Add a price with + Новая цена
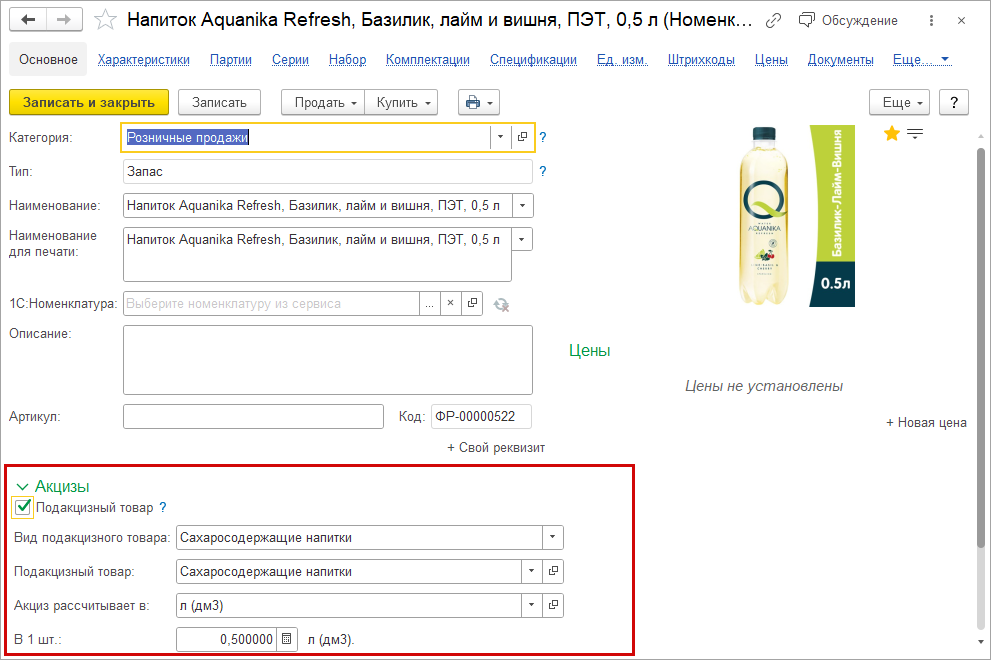Screen dimensions: 991x660 tap(926, 422)
